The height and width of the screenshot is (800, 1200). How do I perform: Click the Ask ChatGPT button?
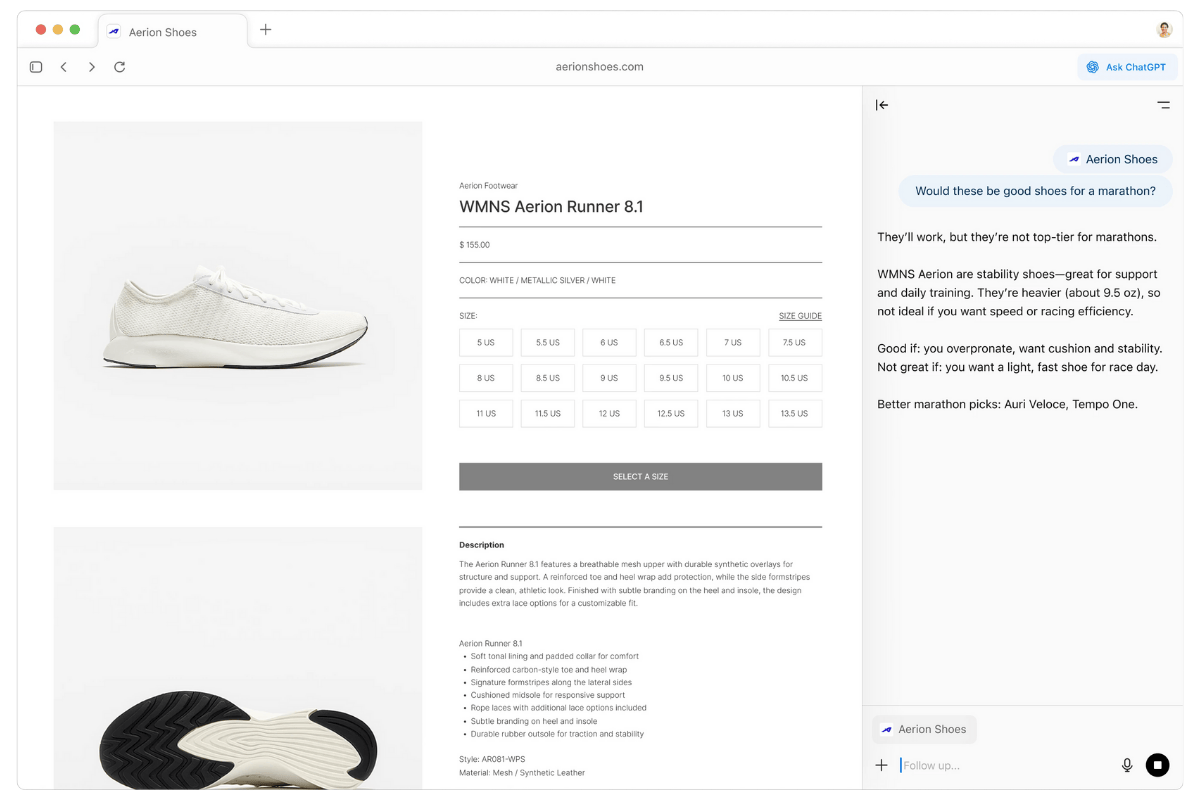pos(1127,67)
